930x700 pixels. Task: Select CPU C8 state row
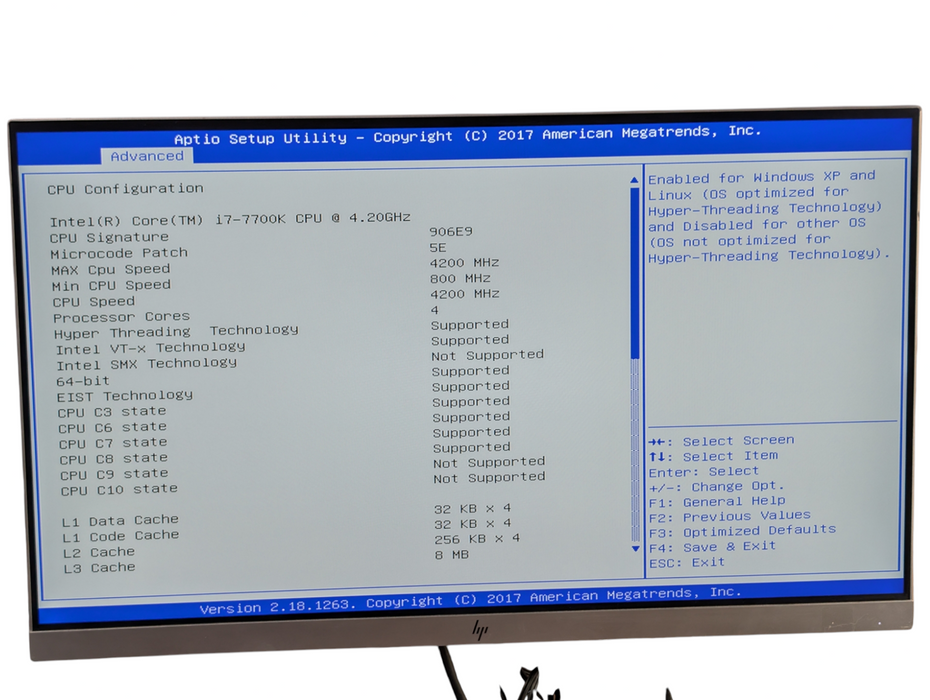coord(285,453)
